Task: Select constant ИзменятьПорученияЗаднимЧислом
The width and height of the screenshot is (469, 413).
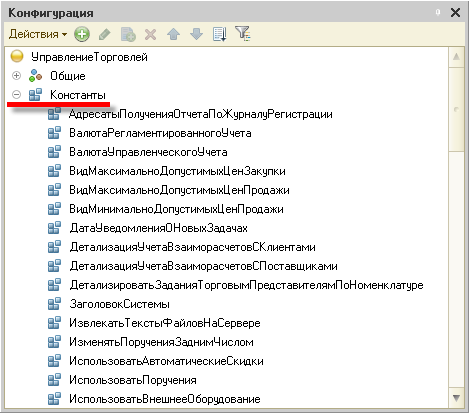Action: pos(161,342)
